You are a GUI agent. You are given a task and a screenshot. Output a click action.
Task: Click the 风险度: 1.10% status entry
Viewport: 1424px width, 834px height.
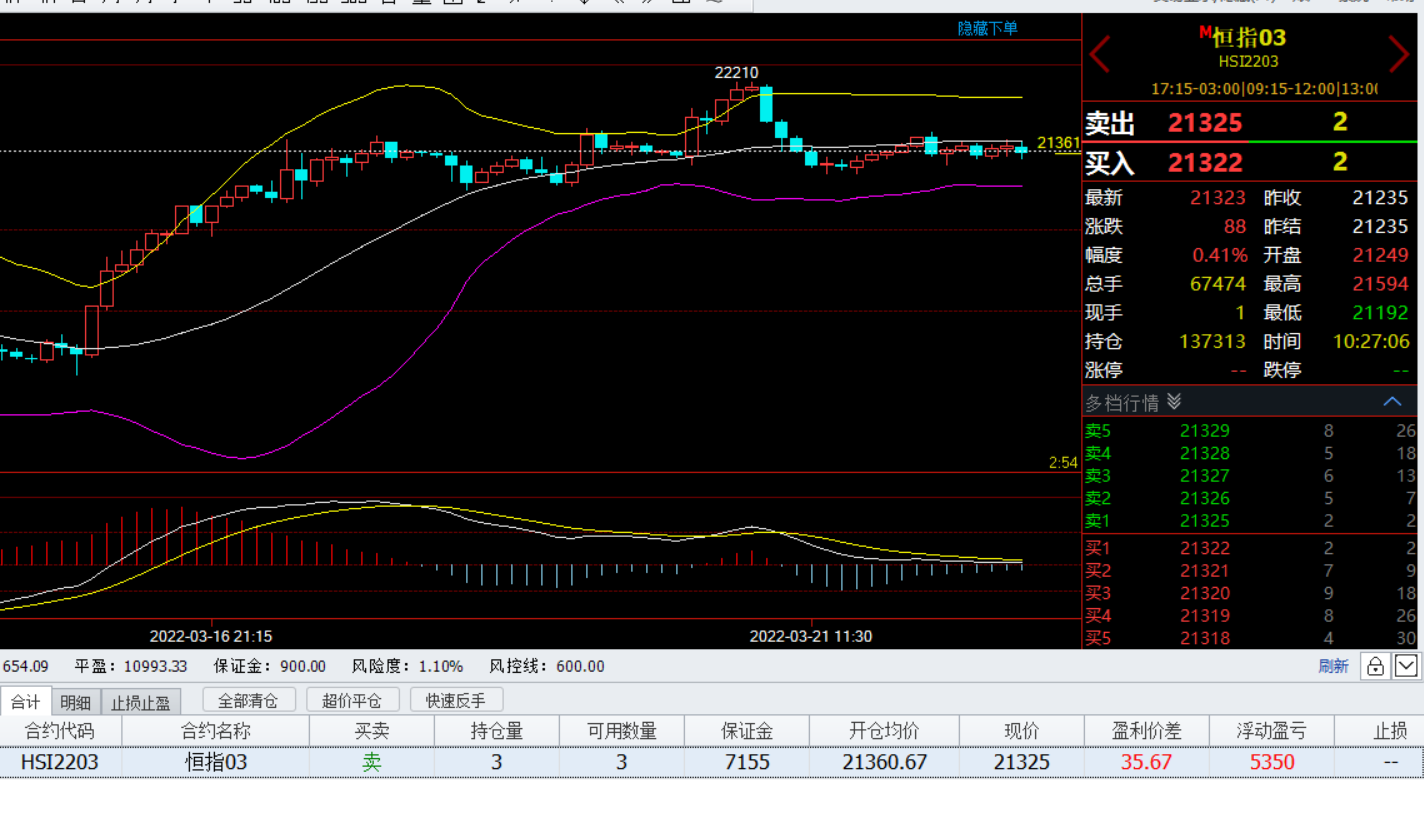(407, 666)
